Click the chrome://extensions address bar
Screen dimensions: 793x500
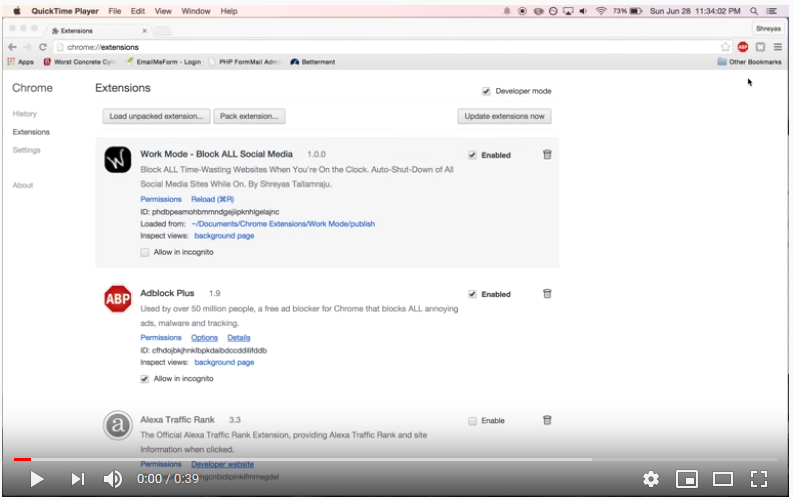[x=392, y=47]
